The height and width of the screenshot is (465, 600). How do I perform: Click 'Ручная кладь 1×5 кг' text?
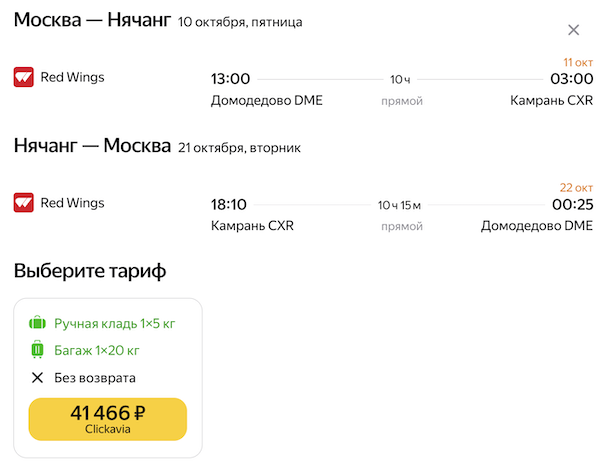[x=115, y=323]
